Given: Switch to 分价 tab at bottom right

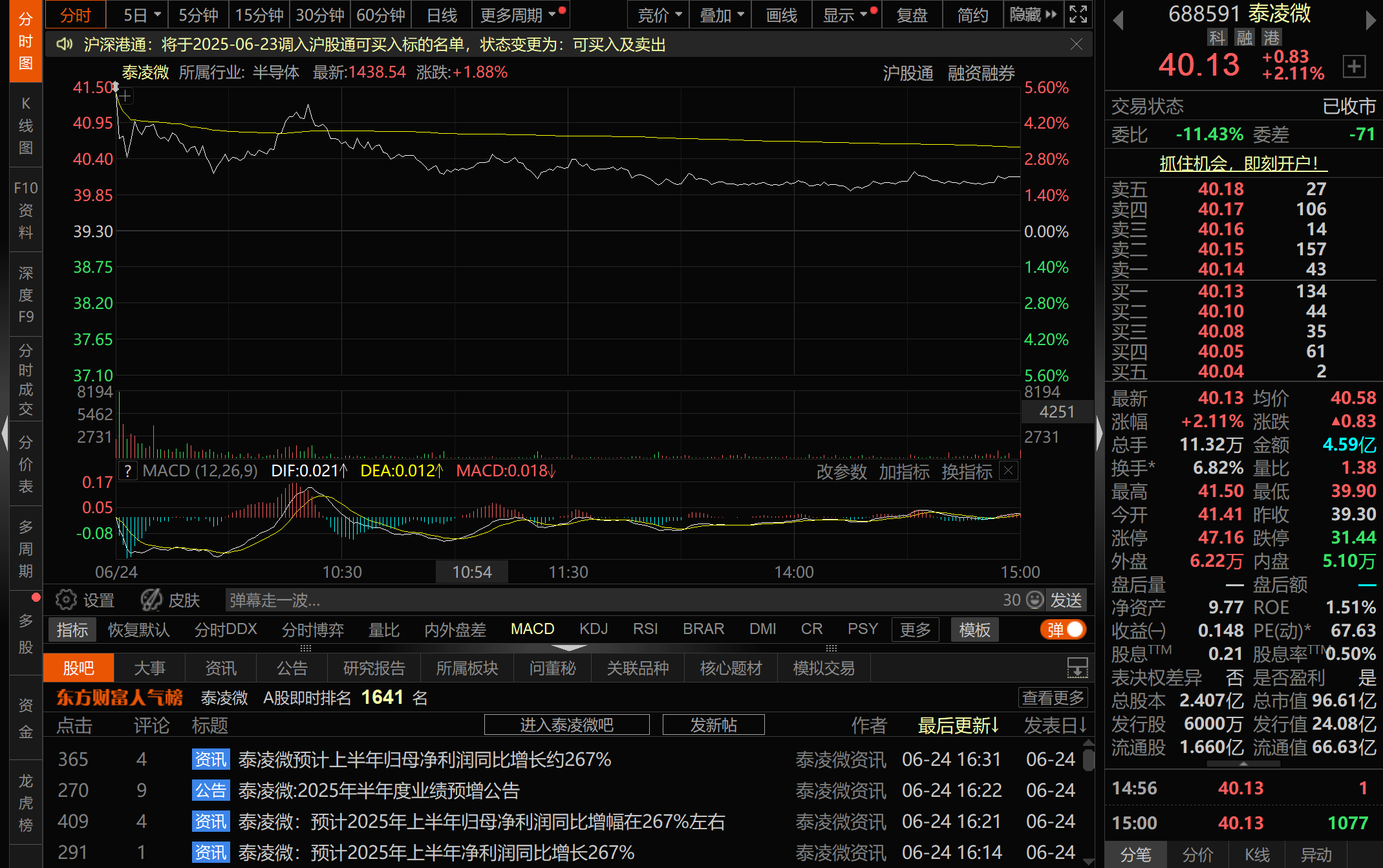Looking at the screenshot, I should 1197,854.
